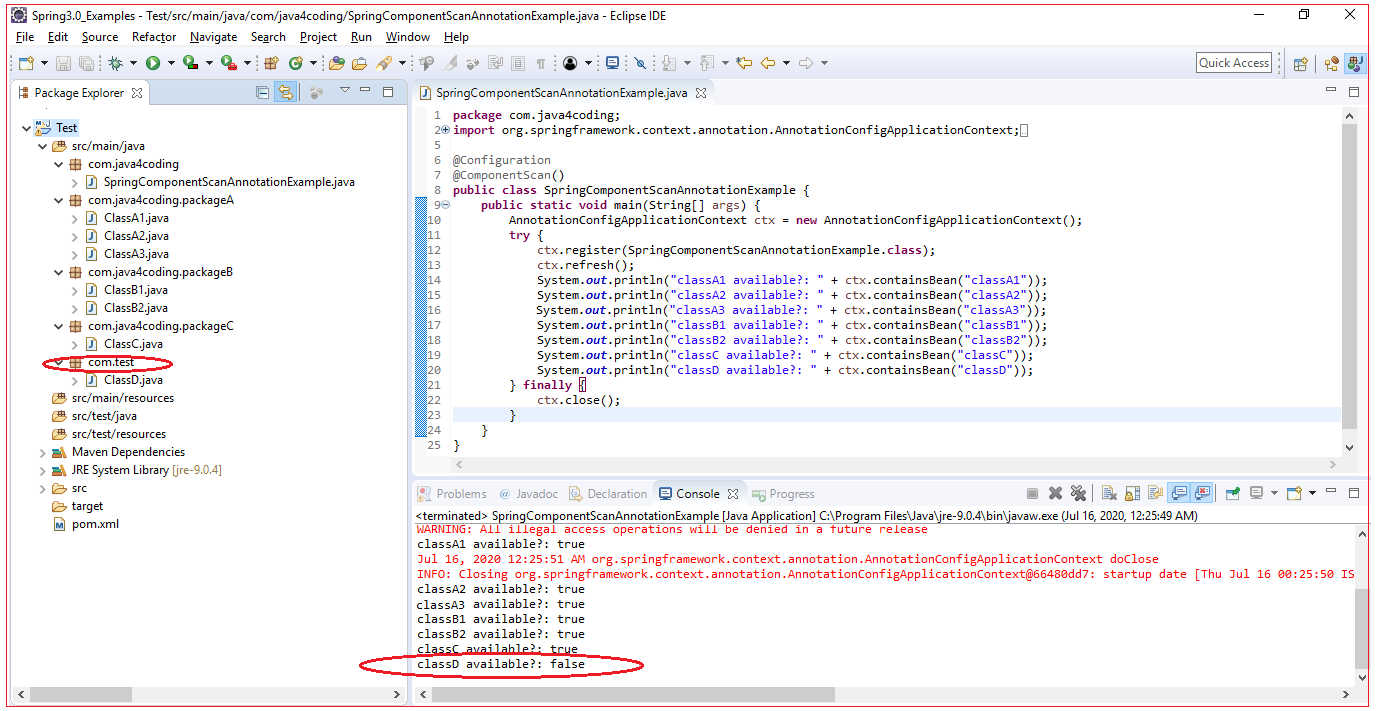Switch to the Problems tab
This screenshot has width=1377, height=711.
(x=453, y=493)
